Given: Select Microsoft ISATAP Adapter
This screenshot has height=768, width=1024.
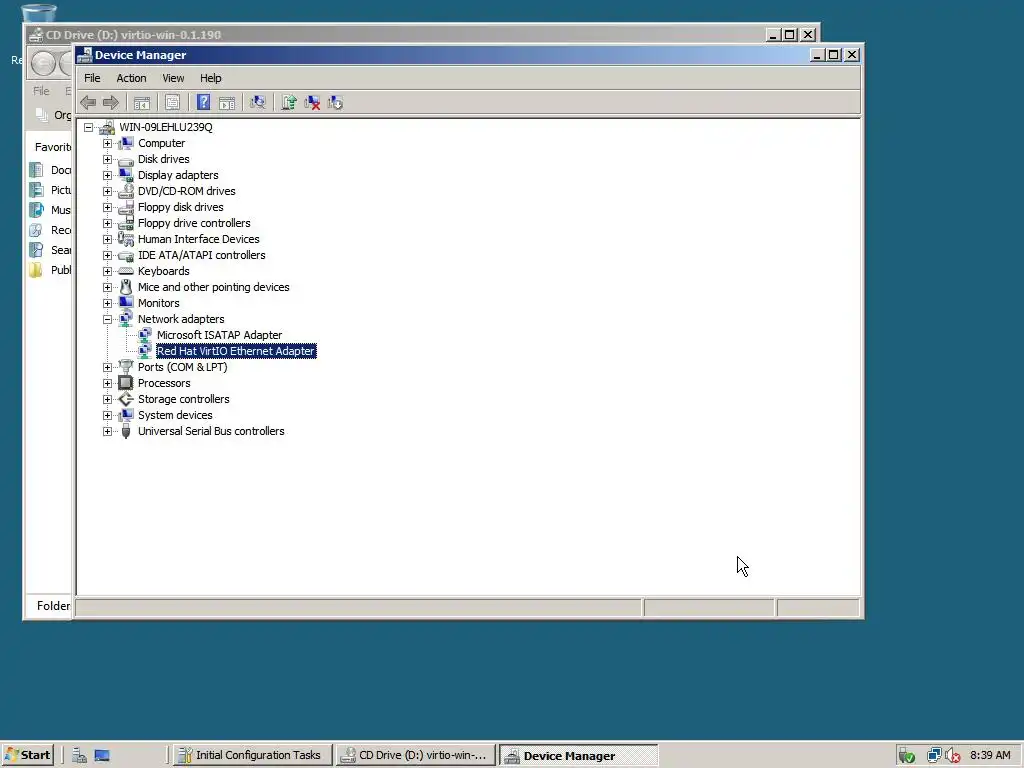Looking at the screenshot, I should tap(219, 335).
